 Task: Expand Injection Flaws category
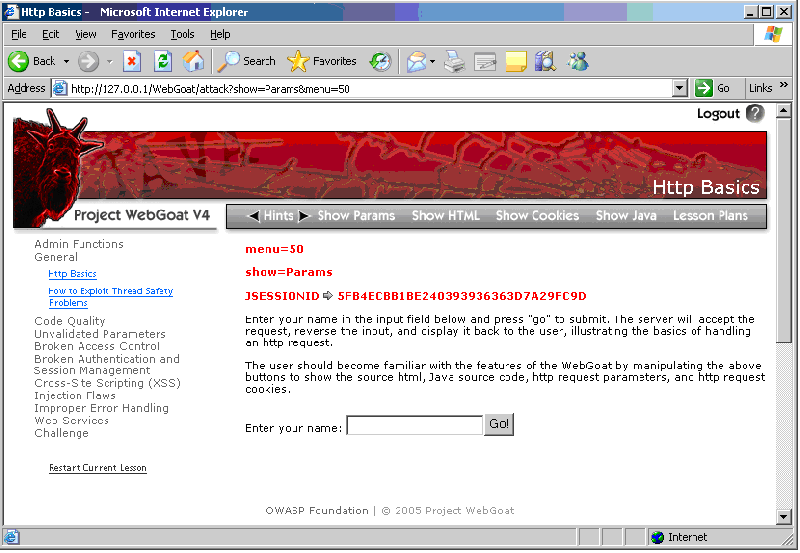click(75, 396)
